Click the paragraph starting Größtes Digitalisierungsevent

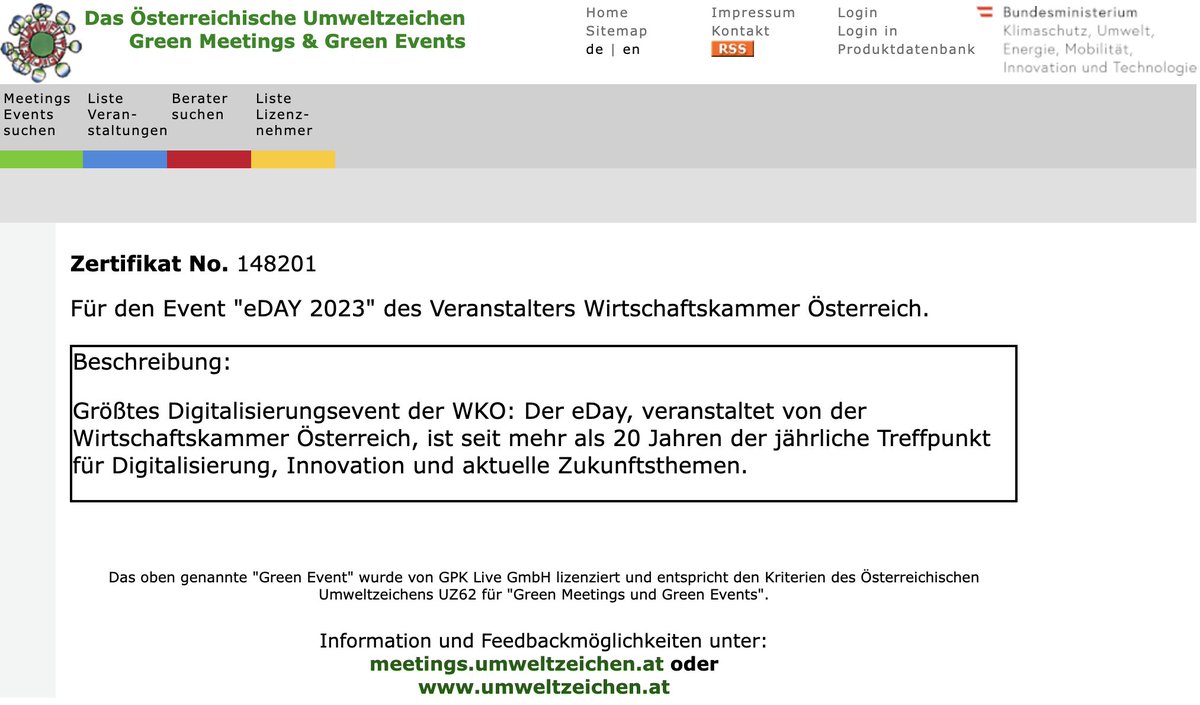pyautogui.click(x=532, y=438)
